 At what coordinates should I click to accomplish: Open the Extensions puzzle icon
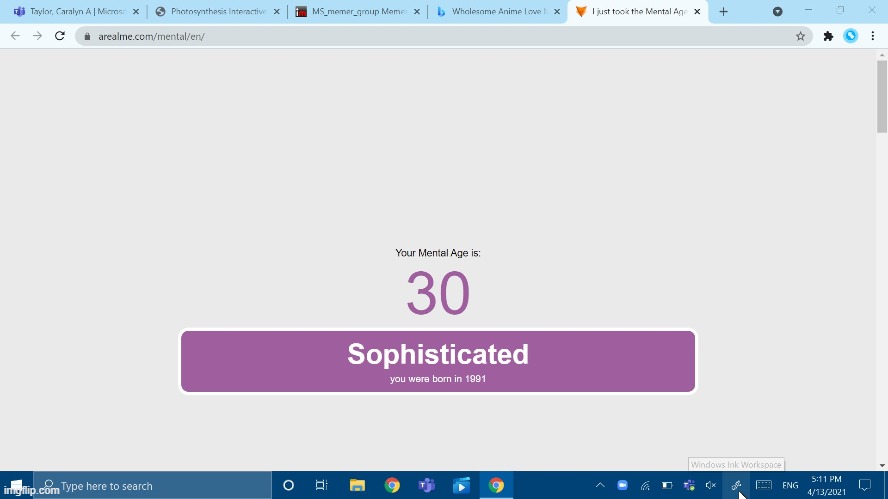(x=828, y=36)
